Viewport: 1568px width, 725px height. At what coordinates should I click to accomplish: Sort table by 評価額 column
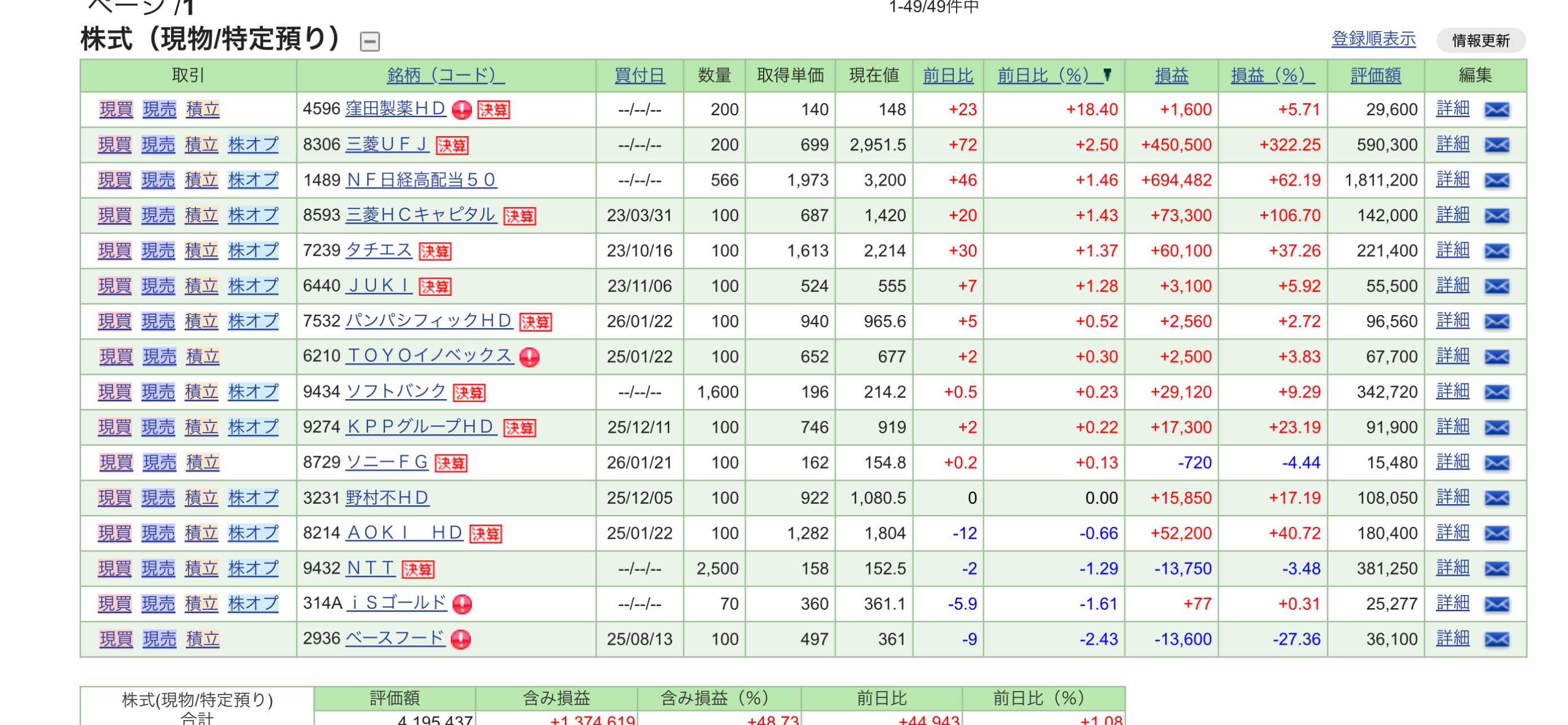tap(1375, 76)
